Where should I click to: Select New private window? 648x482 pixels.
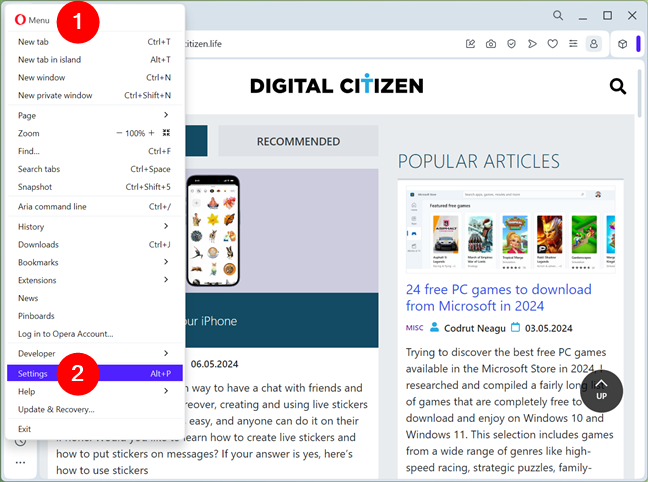[x=95, y=95]
